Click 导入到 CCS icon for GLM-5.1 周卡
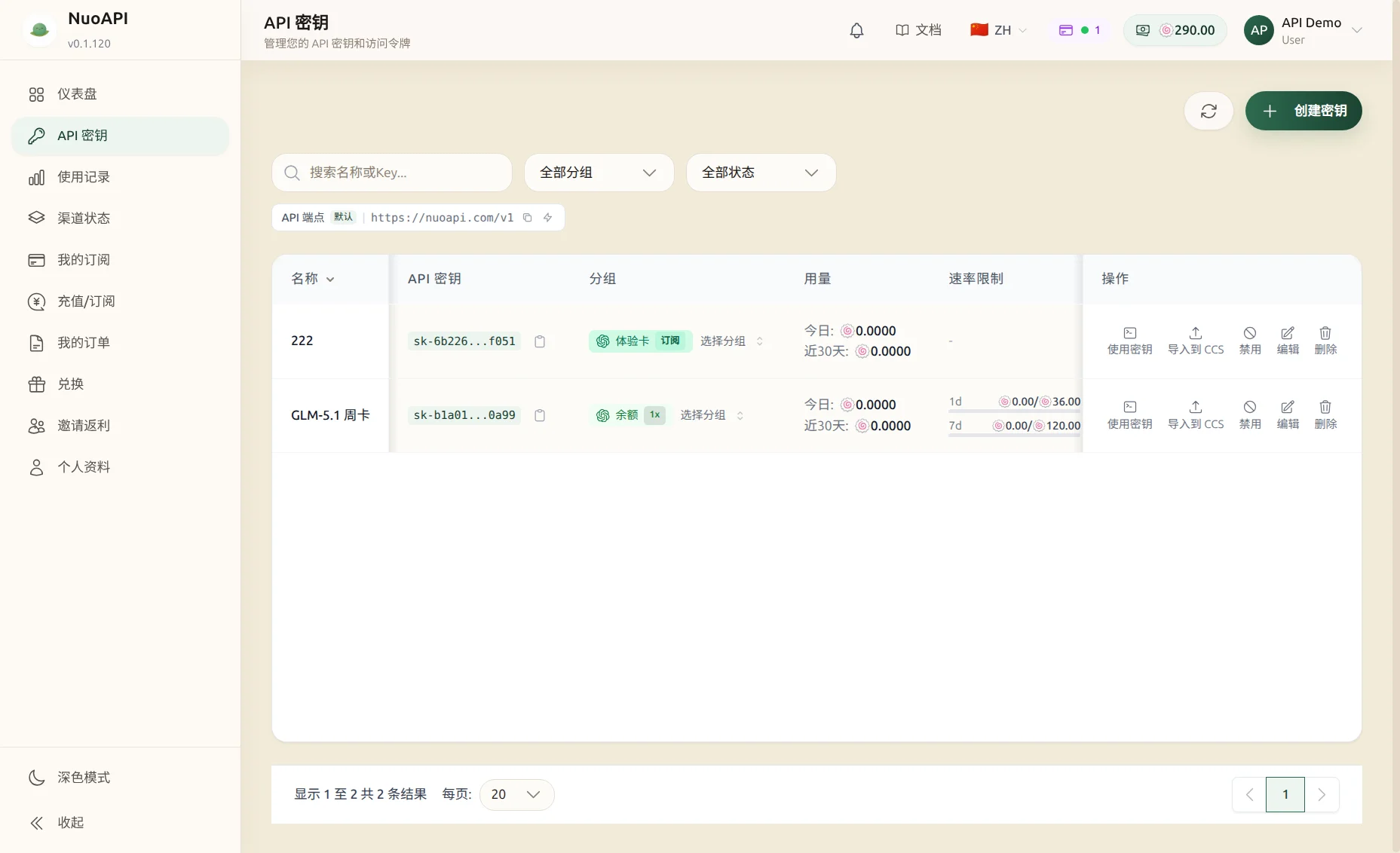The height and width of the screenshot is (853, 1400). [x=1196, y=415]
